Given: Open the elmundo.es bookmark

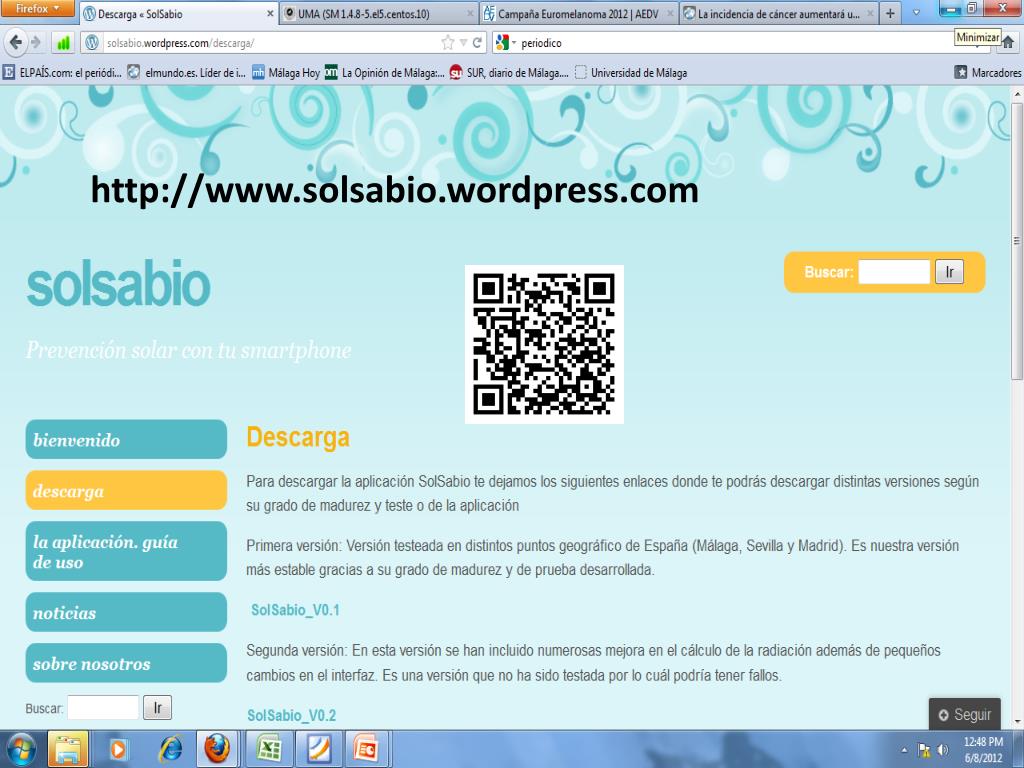Looking at the screenshot, I should pos(187,72).
